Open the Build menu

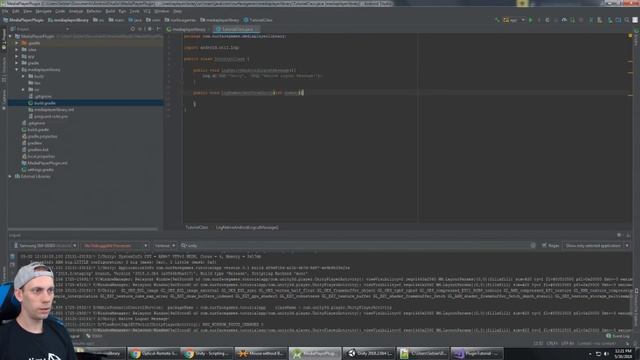[110, 11]
